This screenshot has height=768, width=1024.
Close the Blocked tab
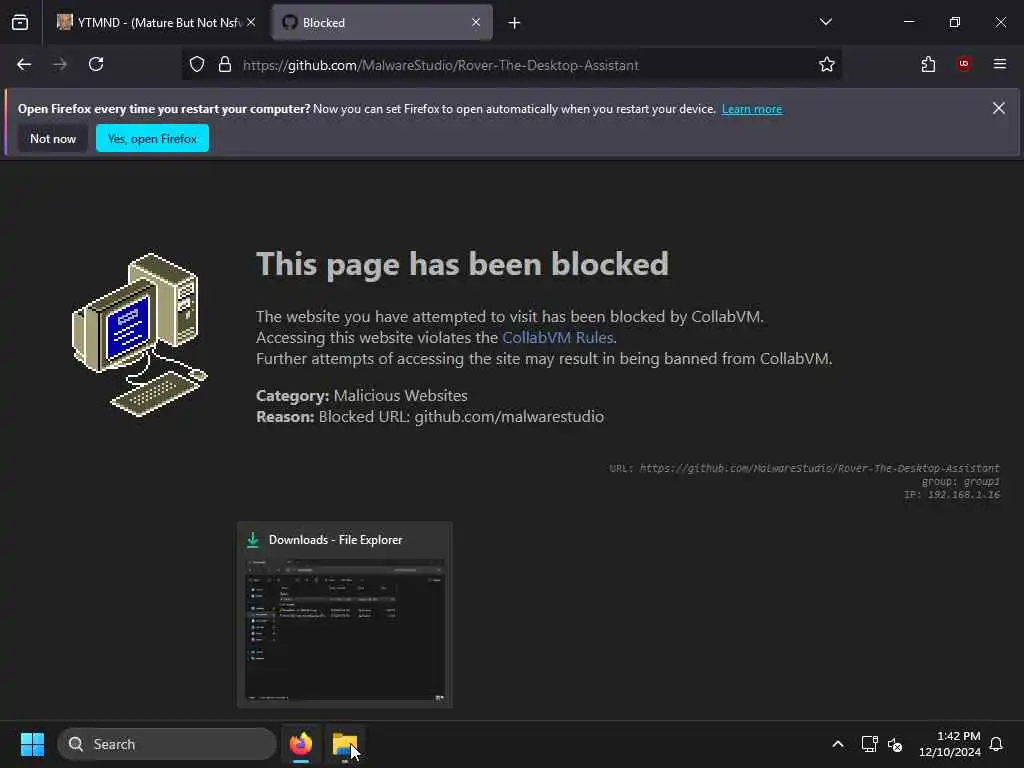pos(476,22)
